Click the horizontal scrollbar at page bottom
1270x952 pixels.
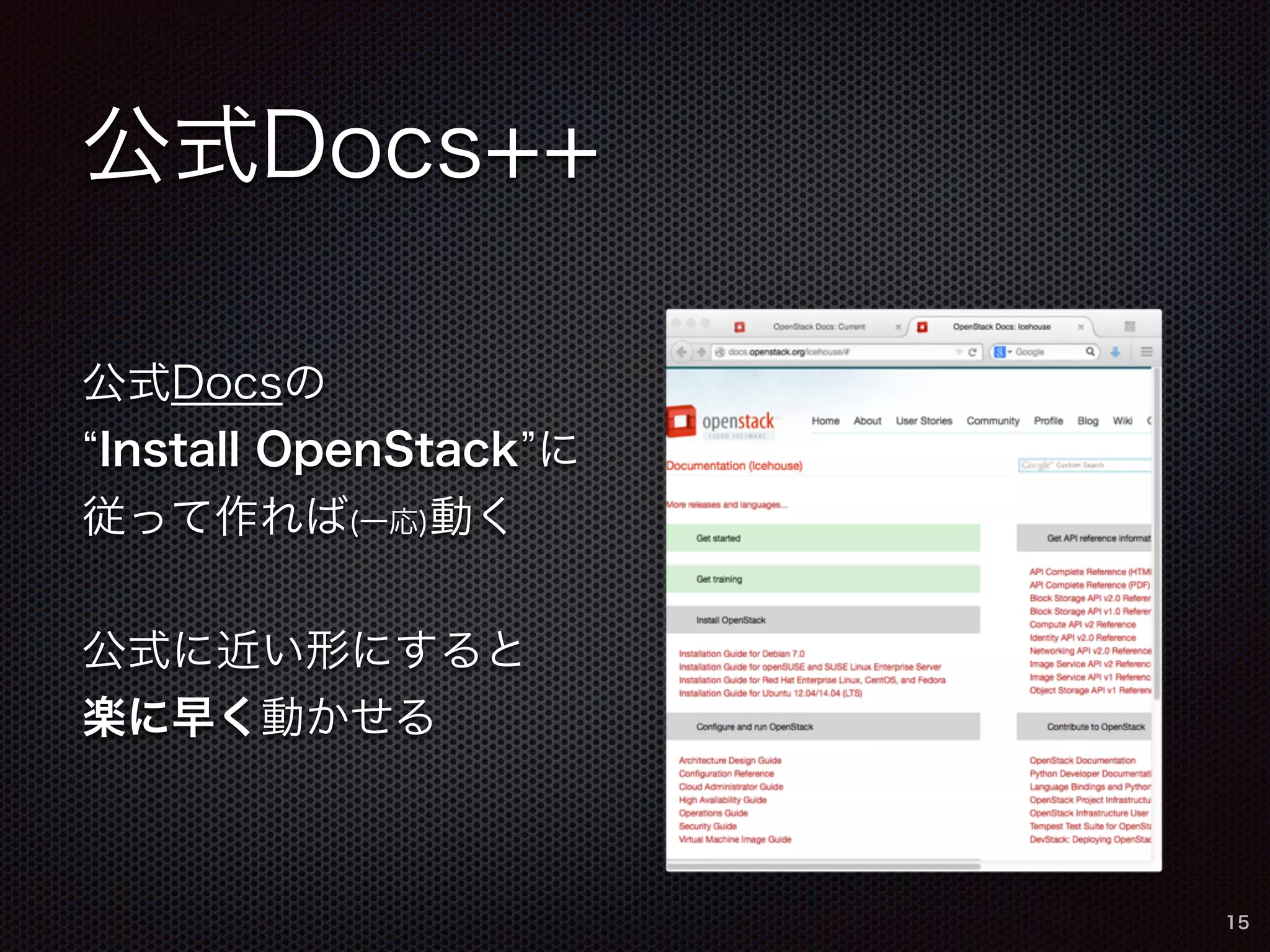[824, 866]
